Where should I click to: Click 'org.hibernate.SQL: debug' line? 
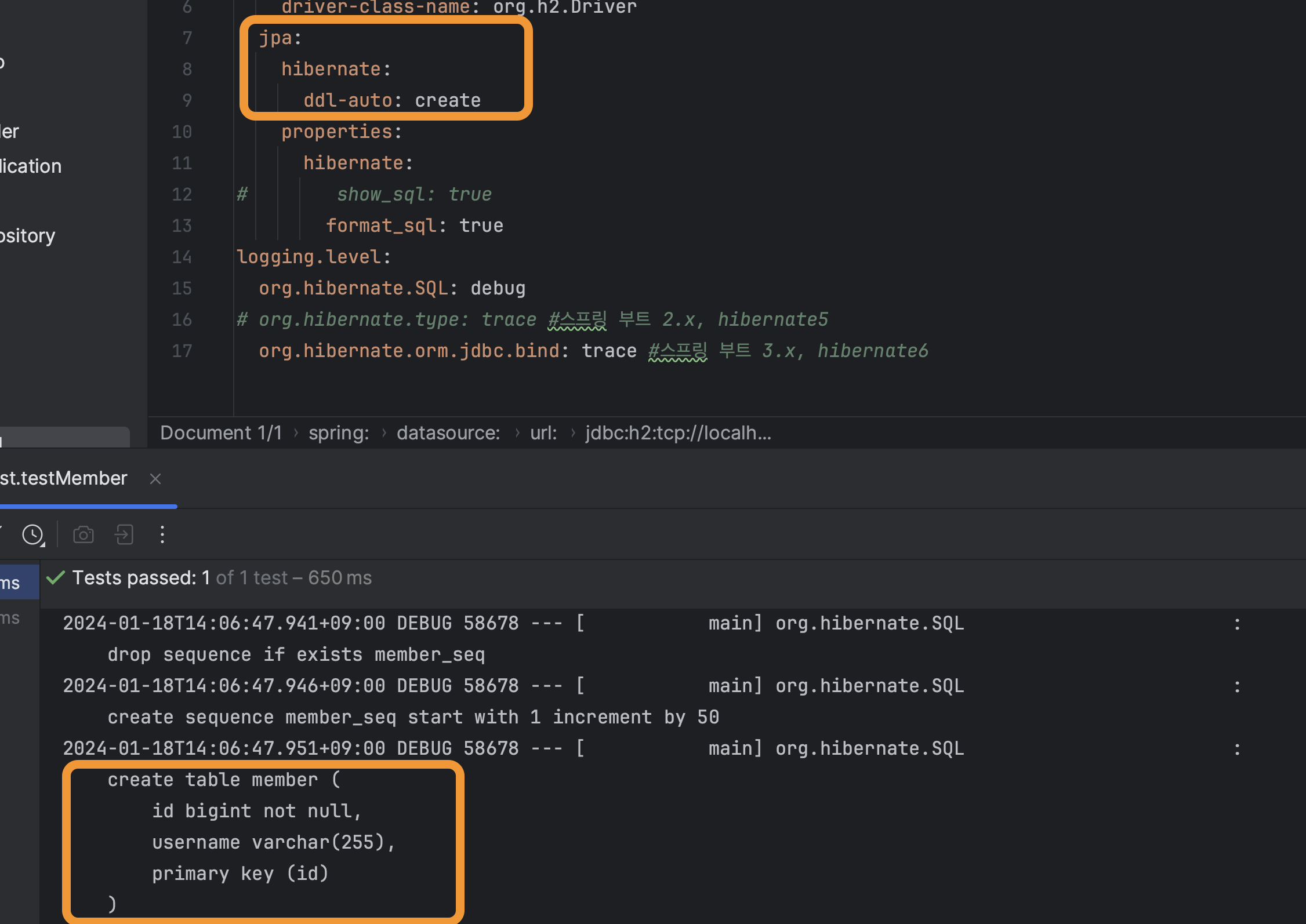point(392,288)
